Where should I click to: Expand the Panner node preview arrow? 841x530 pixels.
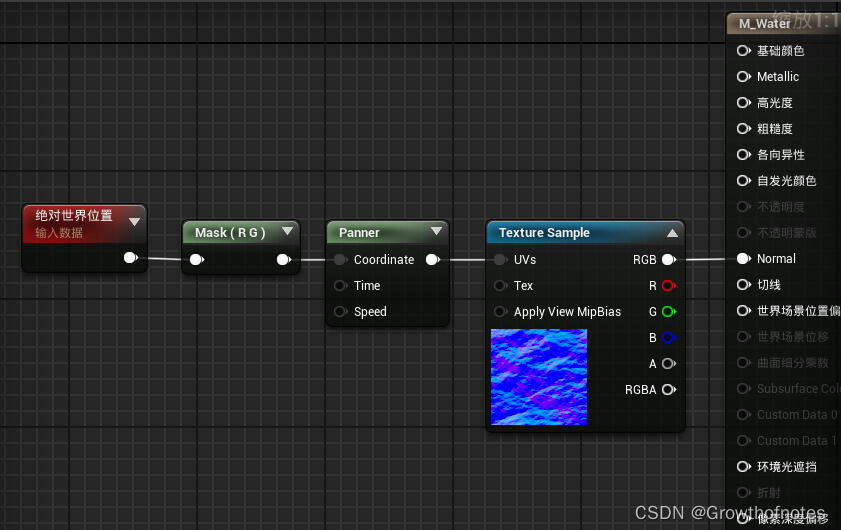pos(437,231)
